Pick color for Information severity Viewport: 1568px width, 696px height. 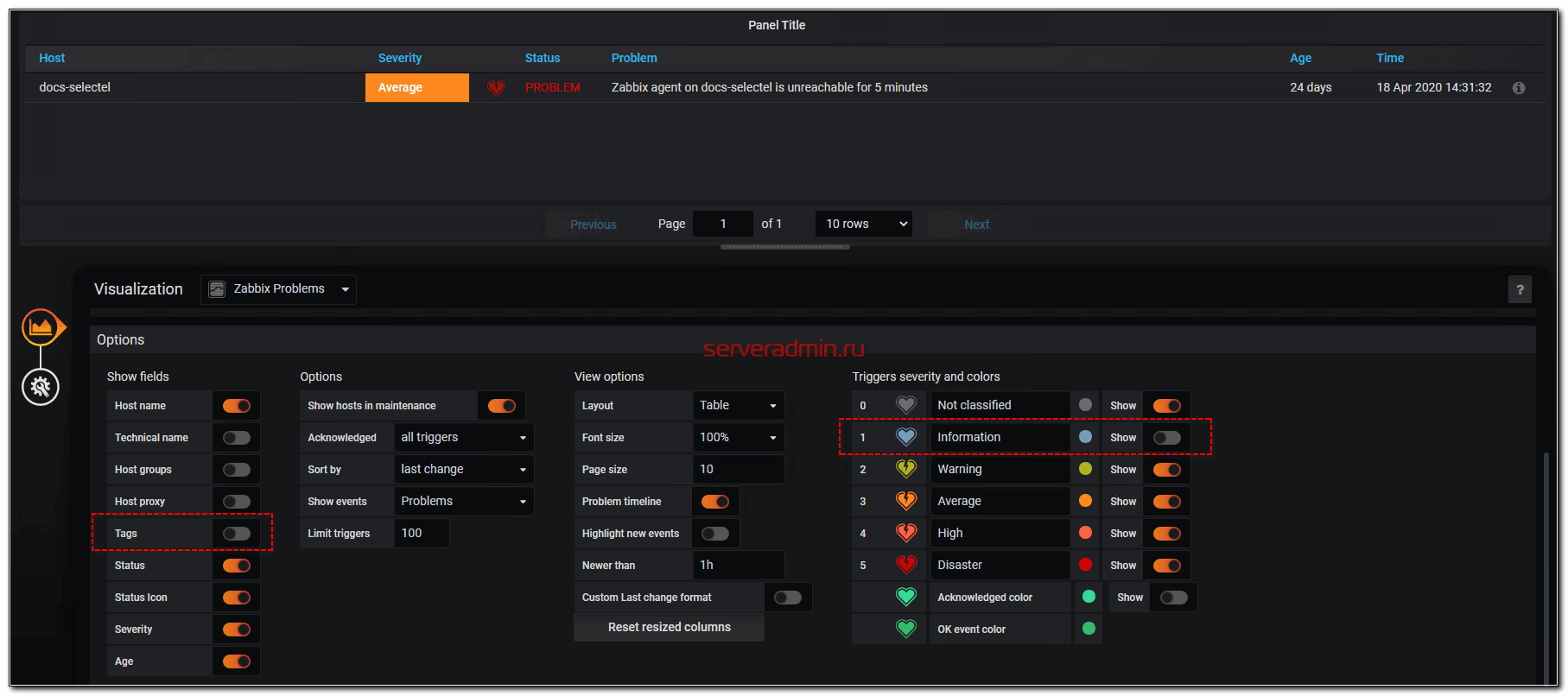pos(1085,437)
